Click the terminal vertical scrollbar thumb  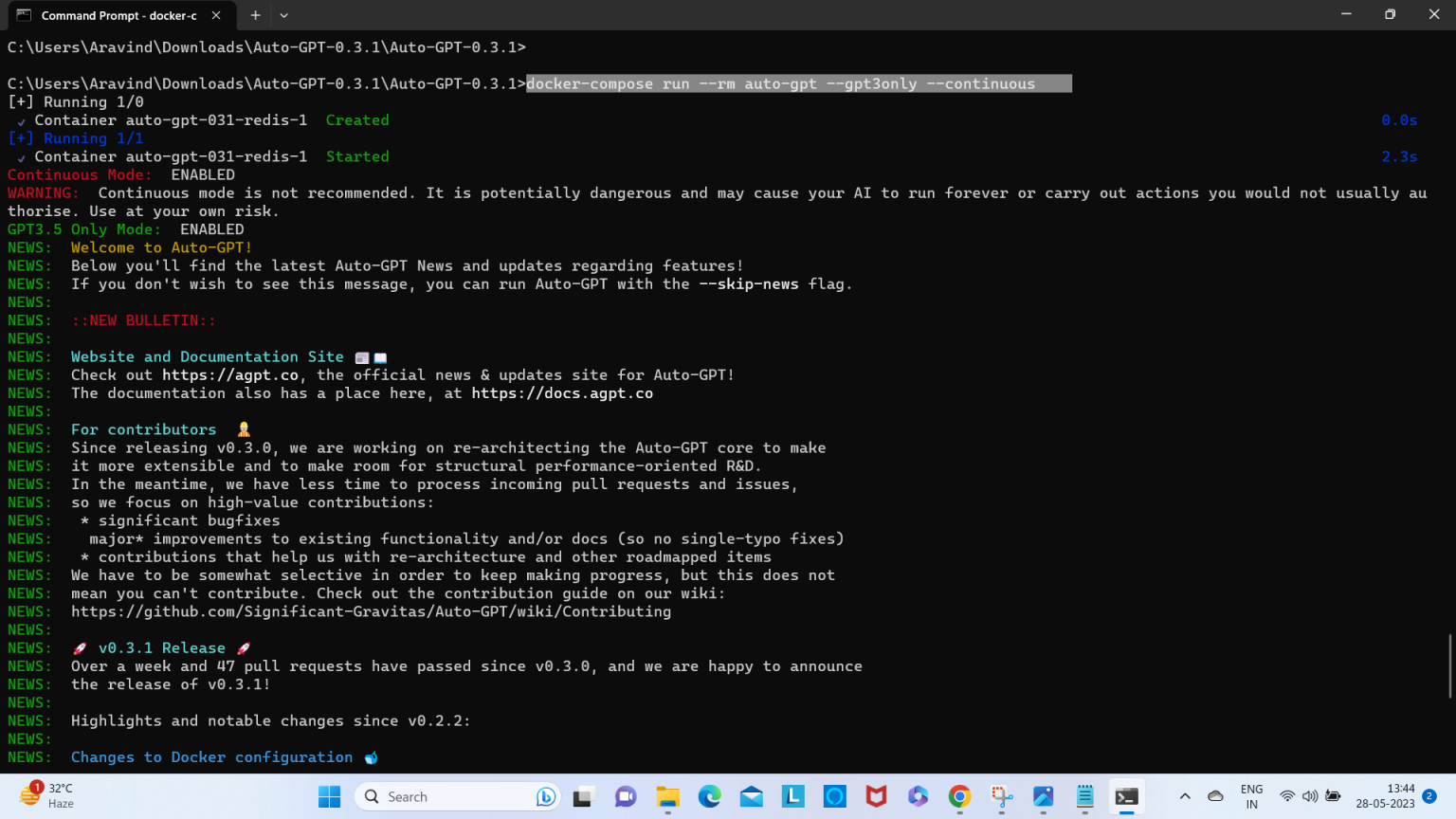tap(1449, 666)
